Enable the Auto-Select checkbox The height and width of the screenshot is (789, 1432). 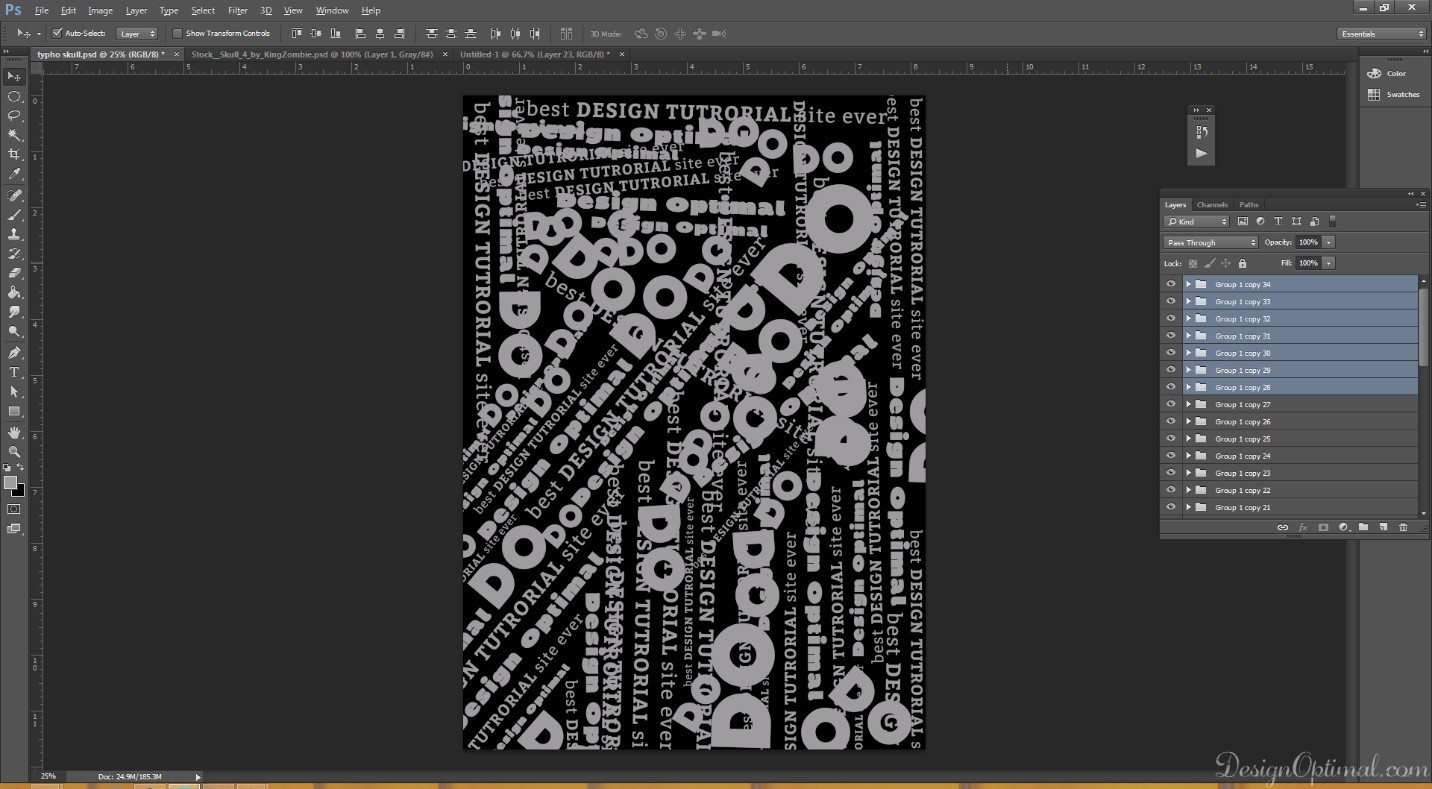(x=57, y=33)
